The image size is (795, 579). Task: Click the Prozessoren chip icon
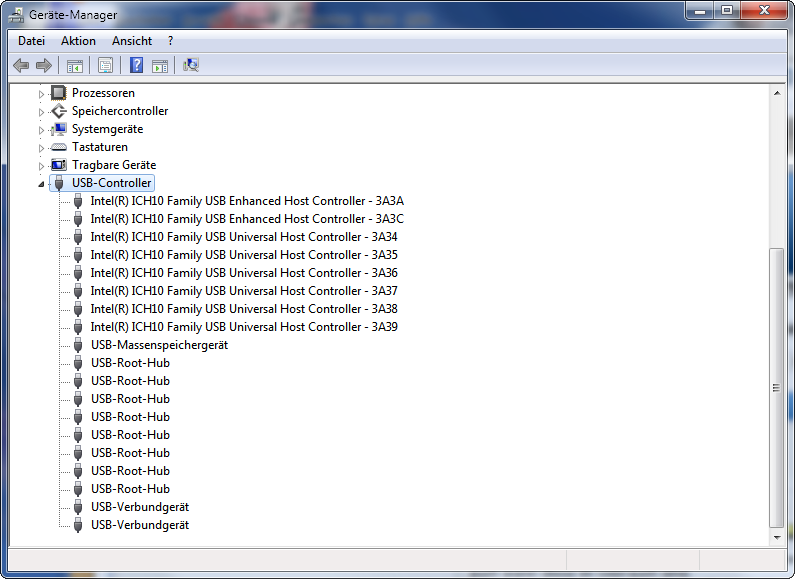point(59,93)
